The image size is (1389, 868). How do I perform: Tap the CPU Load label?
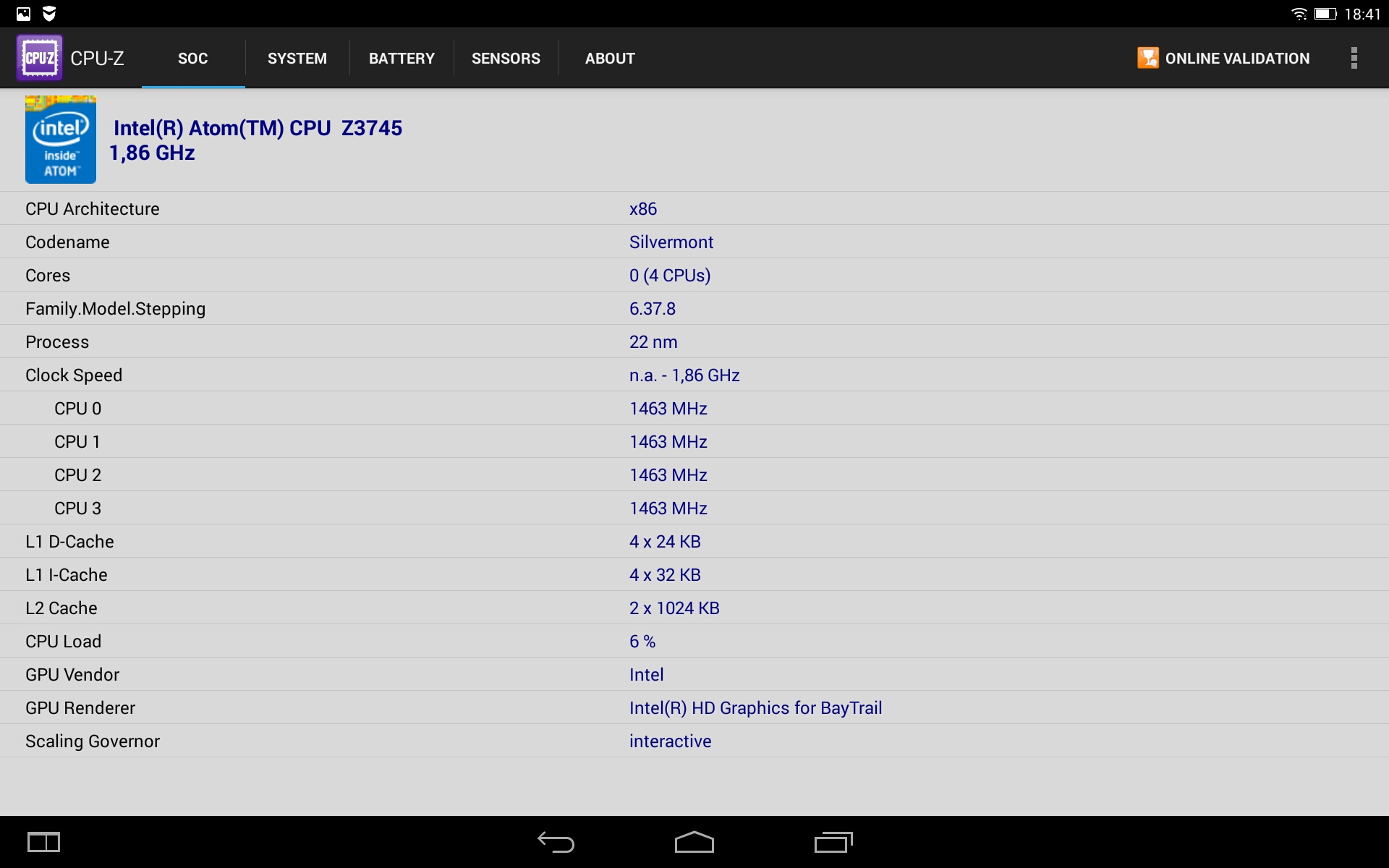tap(64, 642)
